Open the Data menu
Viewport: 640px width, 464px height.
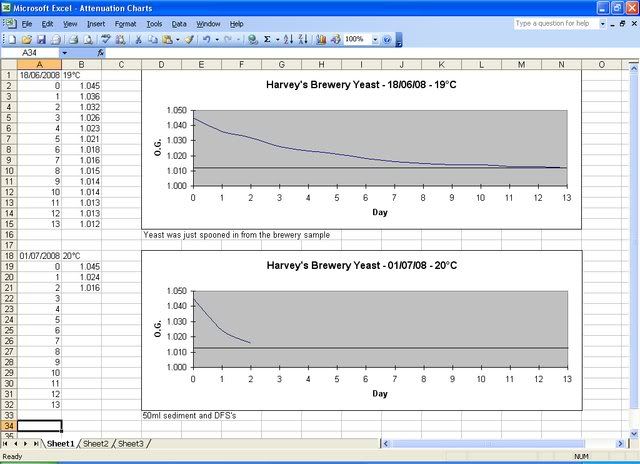coord(179,24)
